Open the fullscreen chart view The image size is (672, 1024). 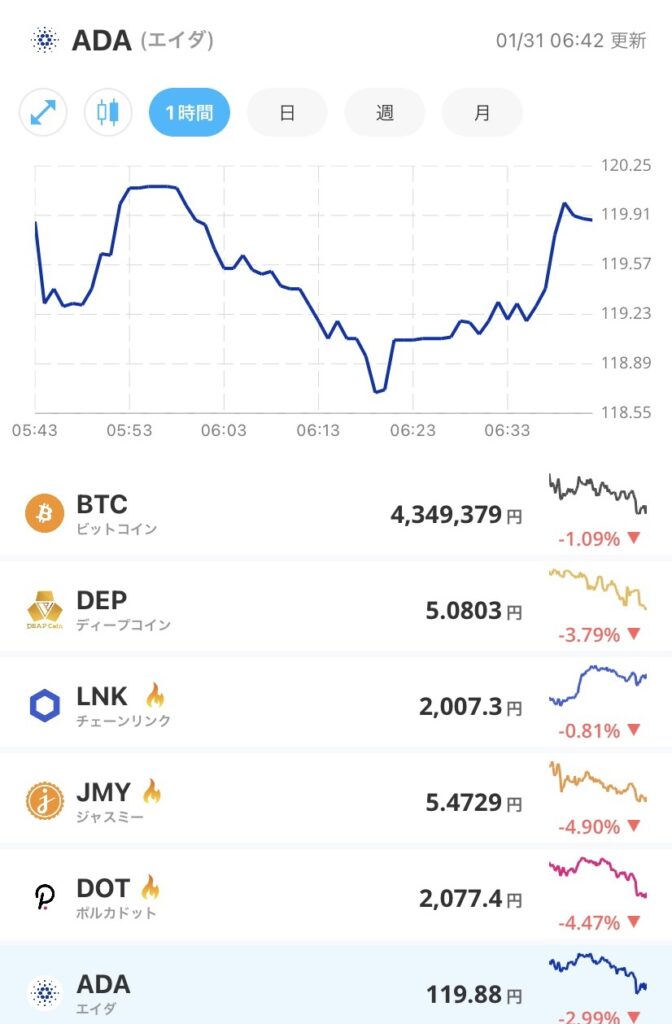pos(40,112)
